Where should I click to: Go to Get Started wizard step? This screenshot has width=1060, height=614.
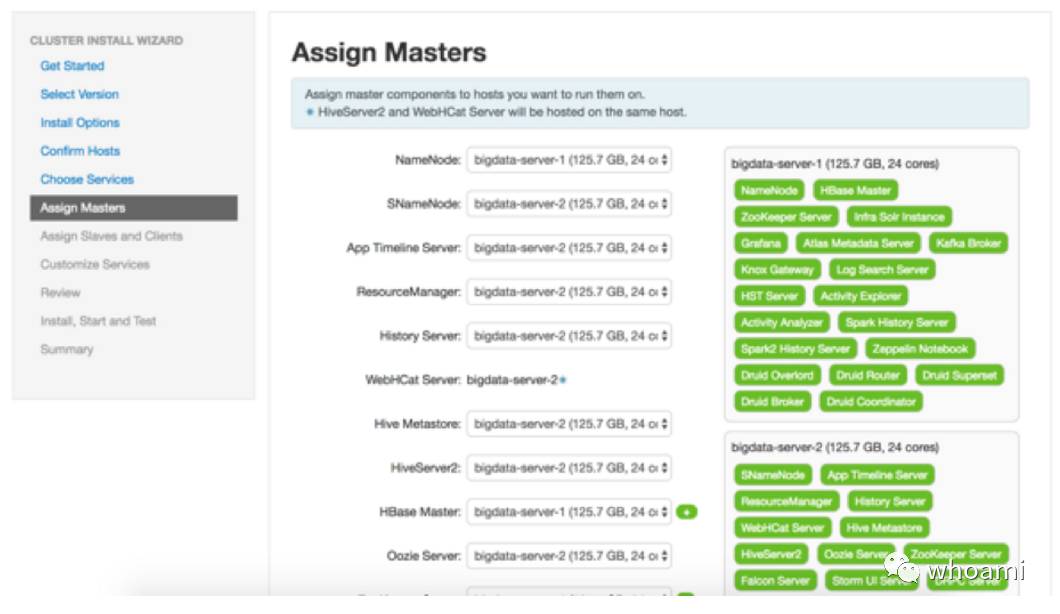[72, 66]
